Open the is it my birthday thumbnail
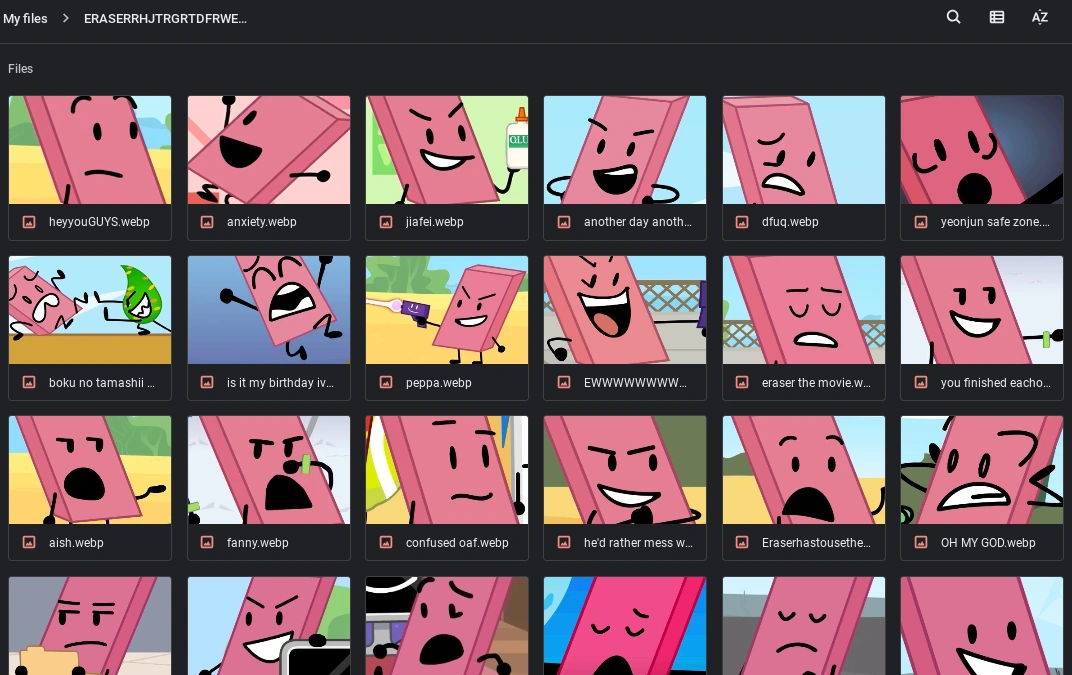Image resolution: width=1072 pixels, height=675 pixels. click(x=268, y=310)
